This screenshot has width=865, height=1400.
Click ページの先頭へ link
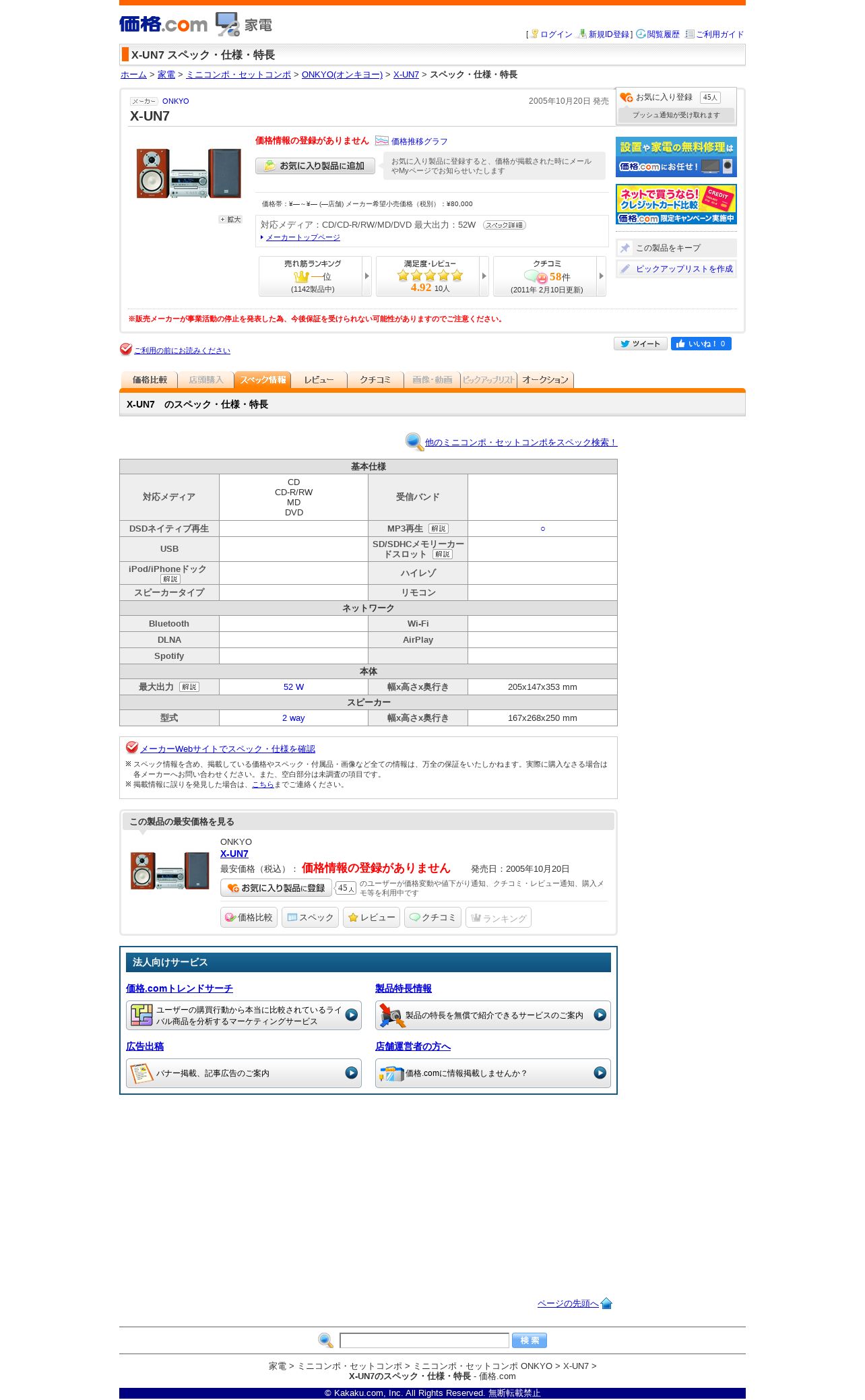[x=568, y=1304]
